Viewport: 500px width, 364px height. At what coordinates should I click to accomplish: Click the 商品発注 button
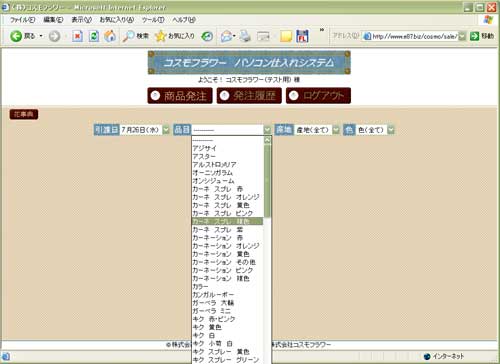click(180, 96)
